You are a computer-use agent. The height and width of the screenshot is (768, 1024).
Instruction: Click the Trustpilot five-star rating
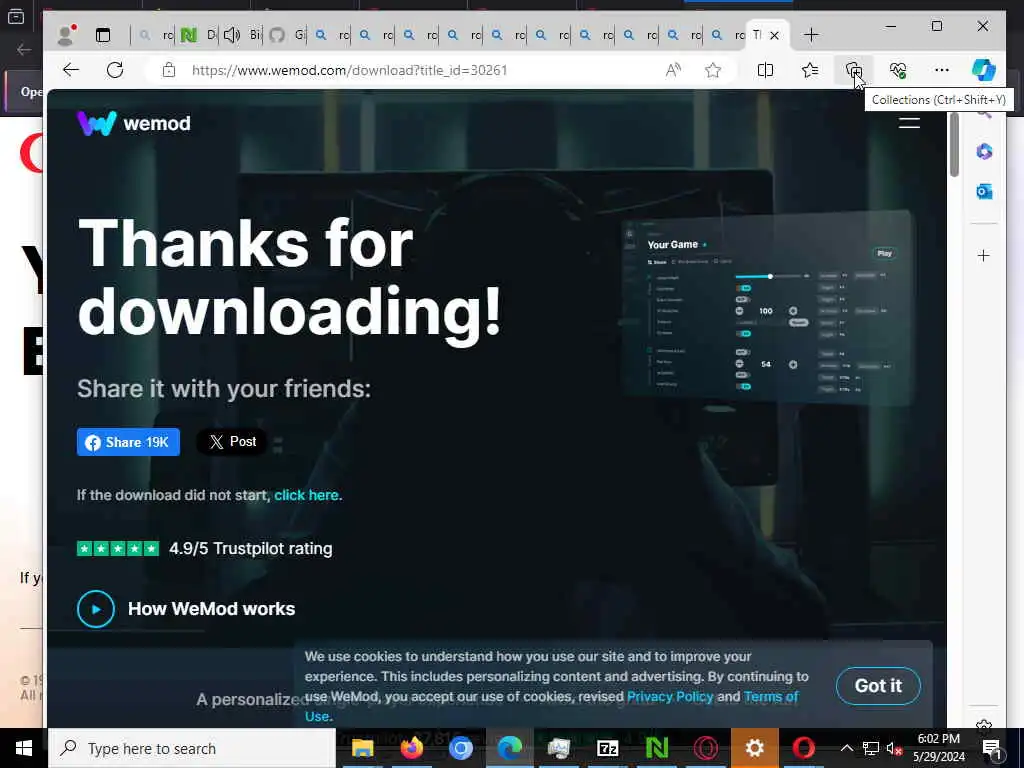(x=118, y=549)
